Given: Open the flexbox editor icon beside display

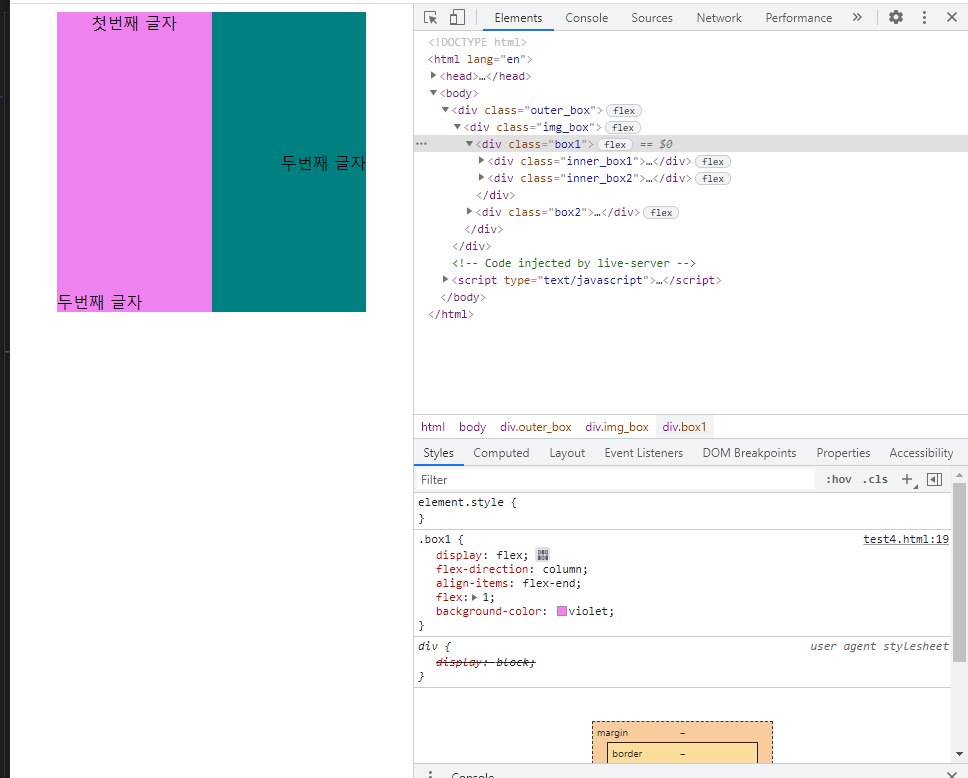Looking at the screenshot, I should pyautogui.click(x=543, y=554).
